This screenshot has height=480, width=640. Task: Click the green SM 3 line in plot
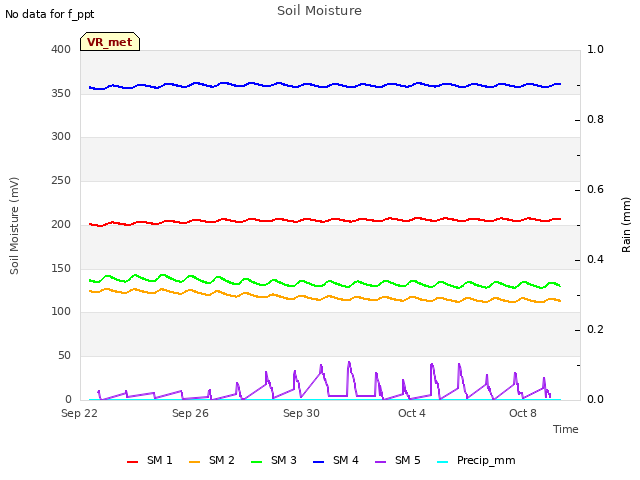325,283
